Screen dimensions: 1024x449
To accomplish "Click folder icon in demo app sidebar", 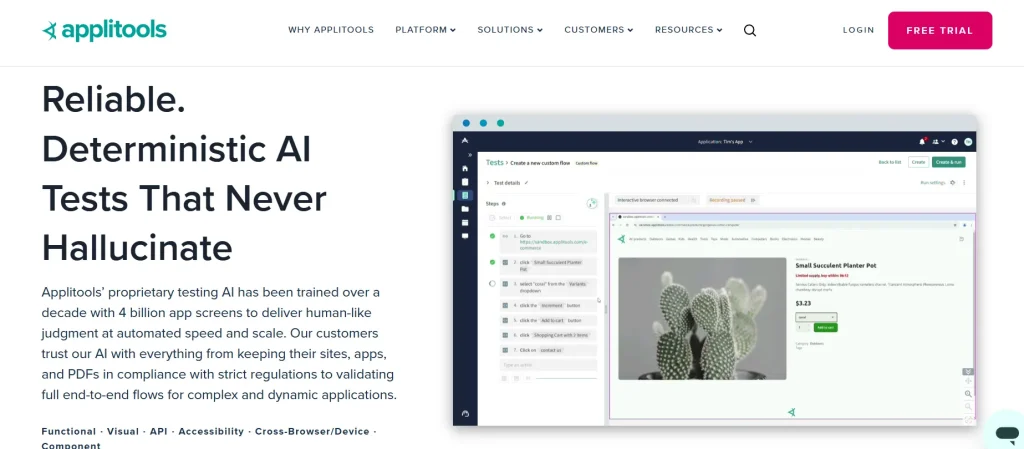I will [465, 209].
